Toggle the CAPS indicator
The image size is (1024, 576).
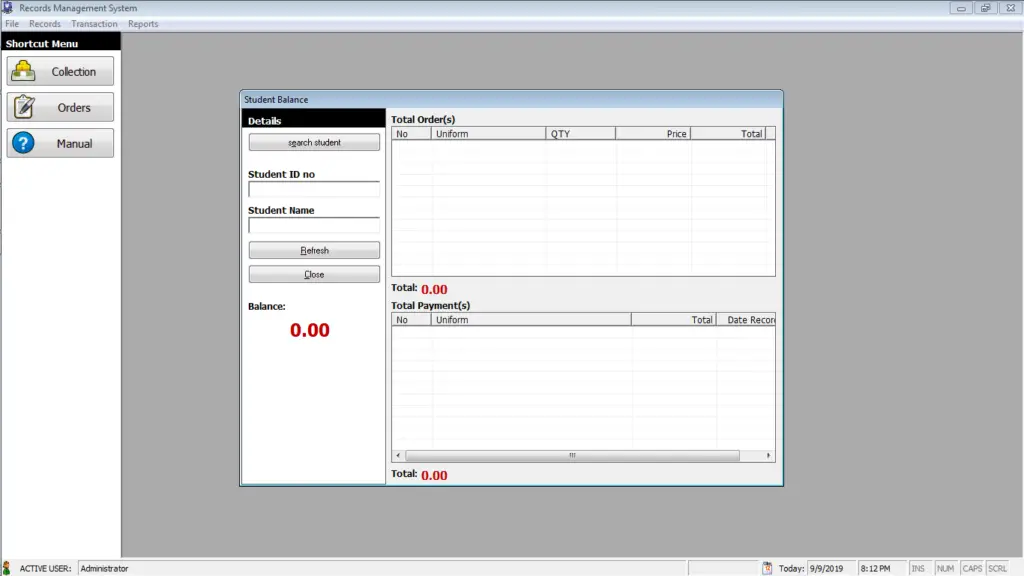[x=971, y=568]
